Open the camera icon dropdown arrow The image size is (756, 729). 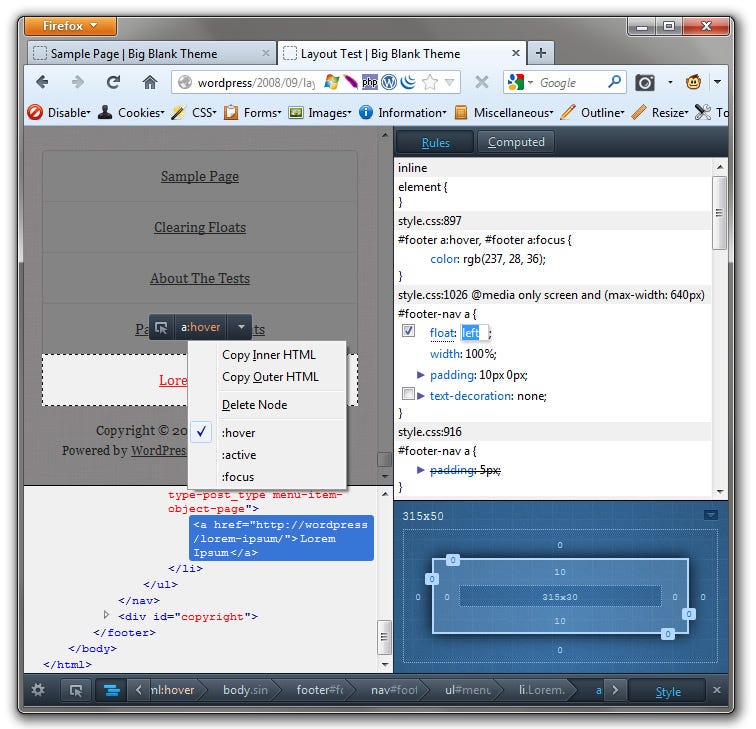670,82
